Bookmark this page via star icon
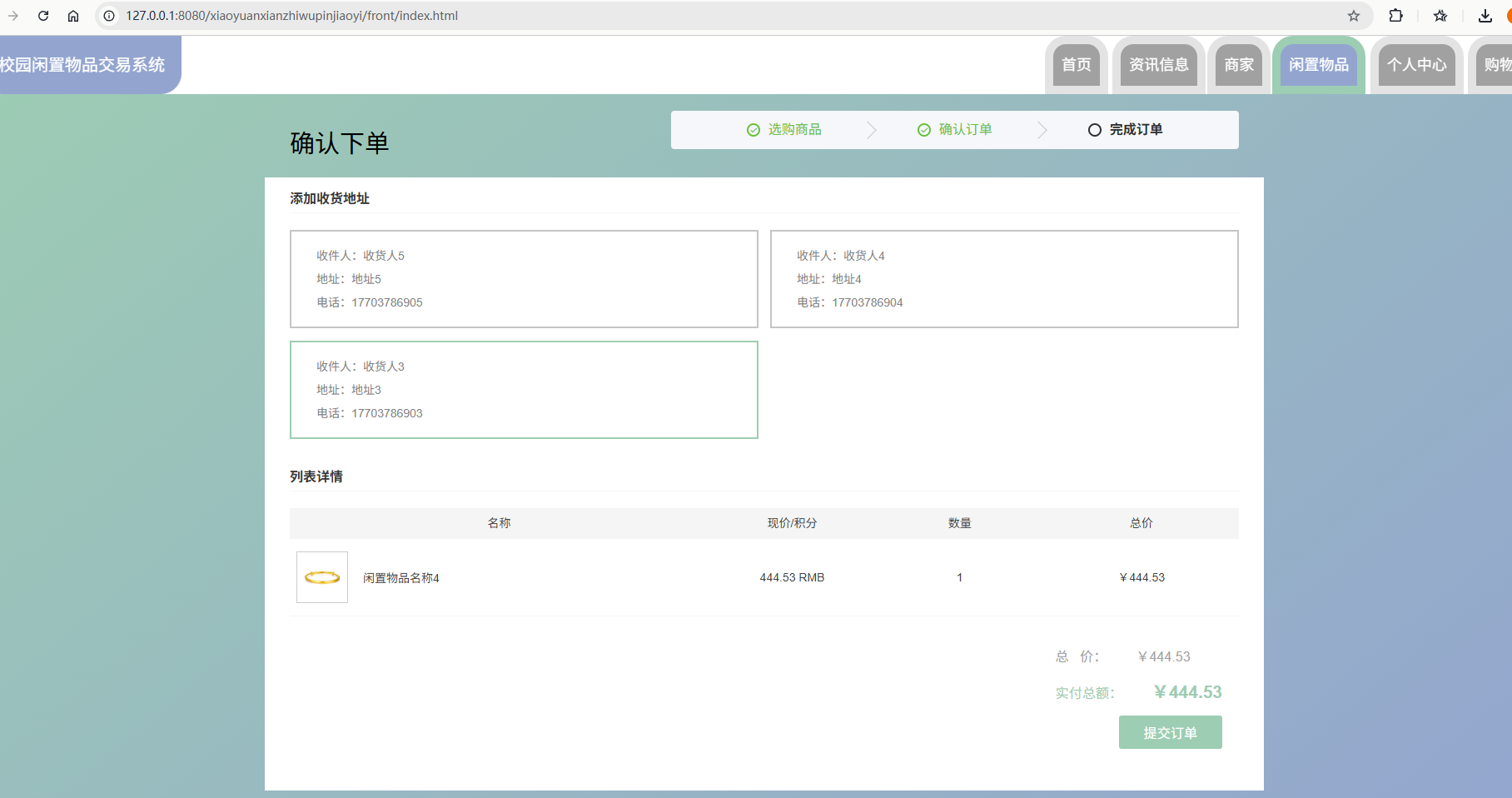 coord(1353,15)
